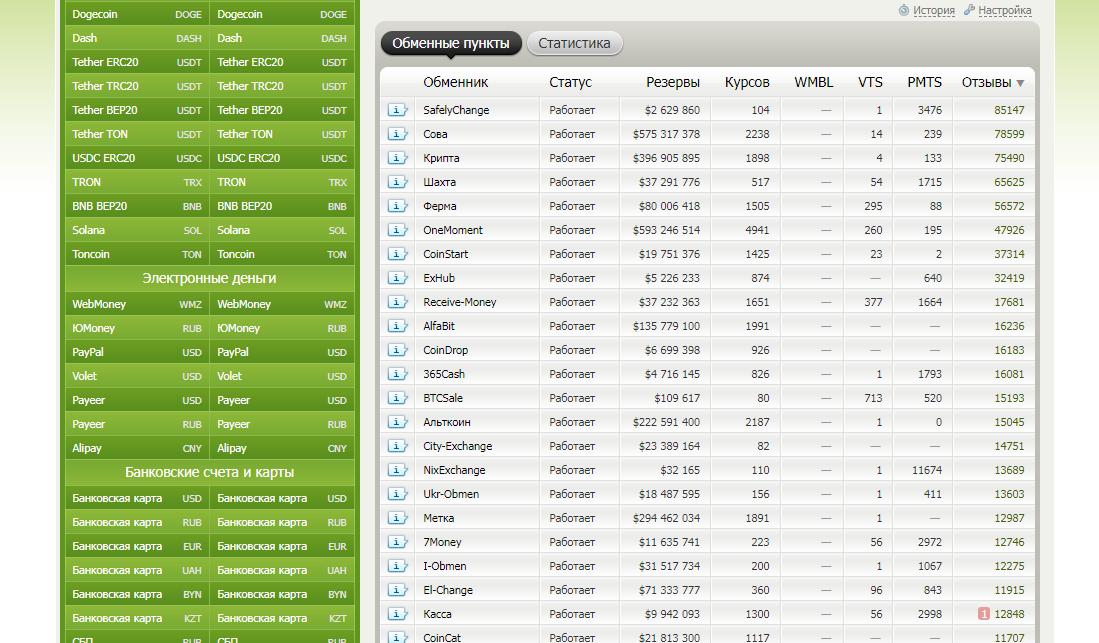Select Volet USD in give column

pos(137,376)
